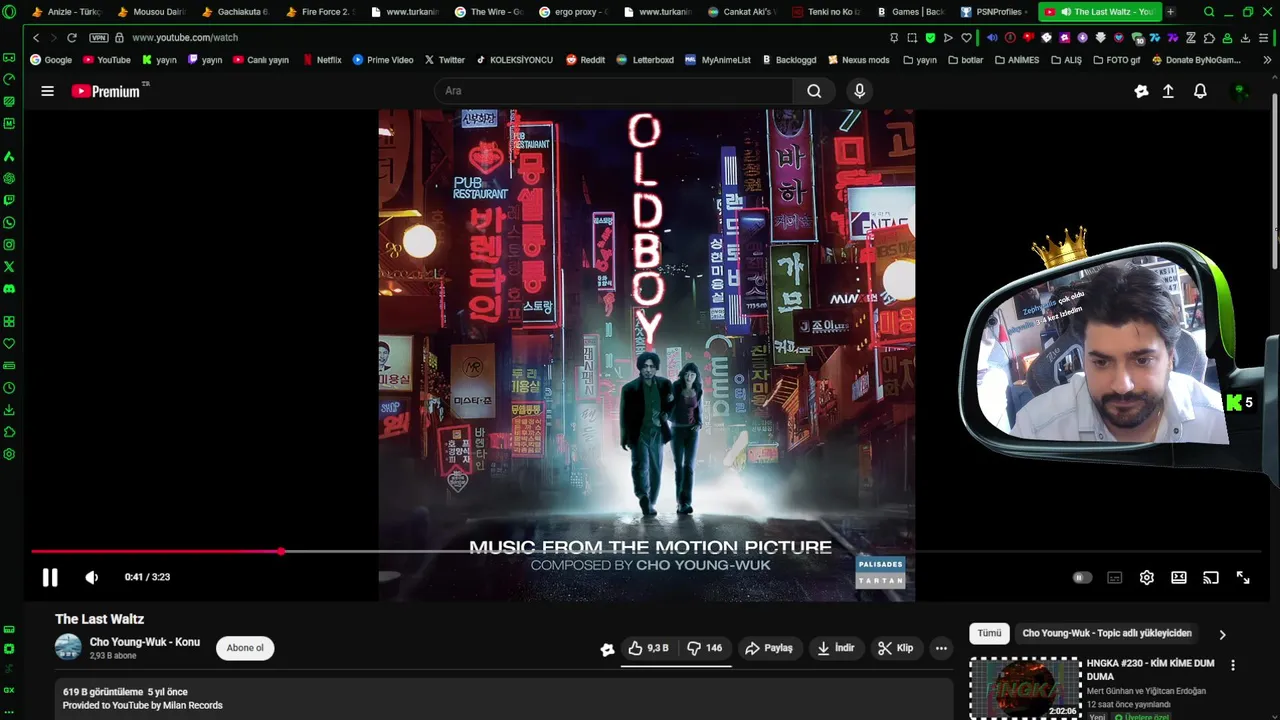Expand more filter chips with right chevron
The height and width of the screenshot is (720, 1280).
[x=1222, y=634]
